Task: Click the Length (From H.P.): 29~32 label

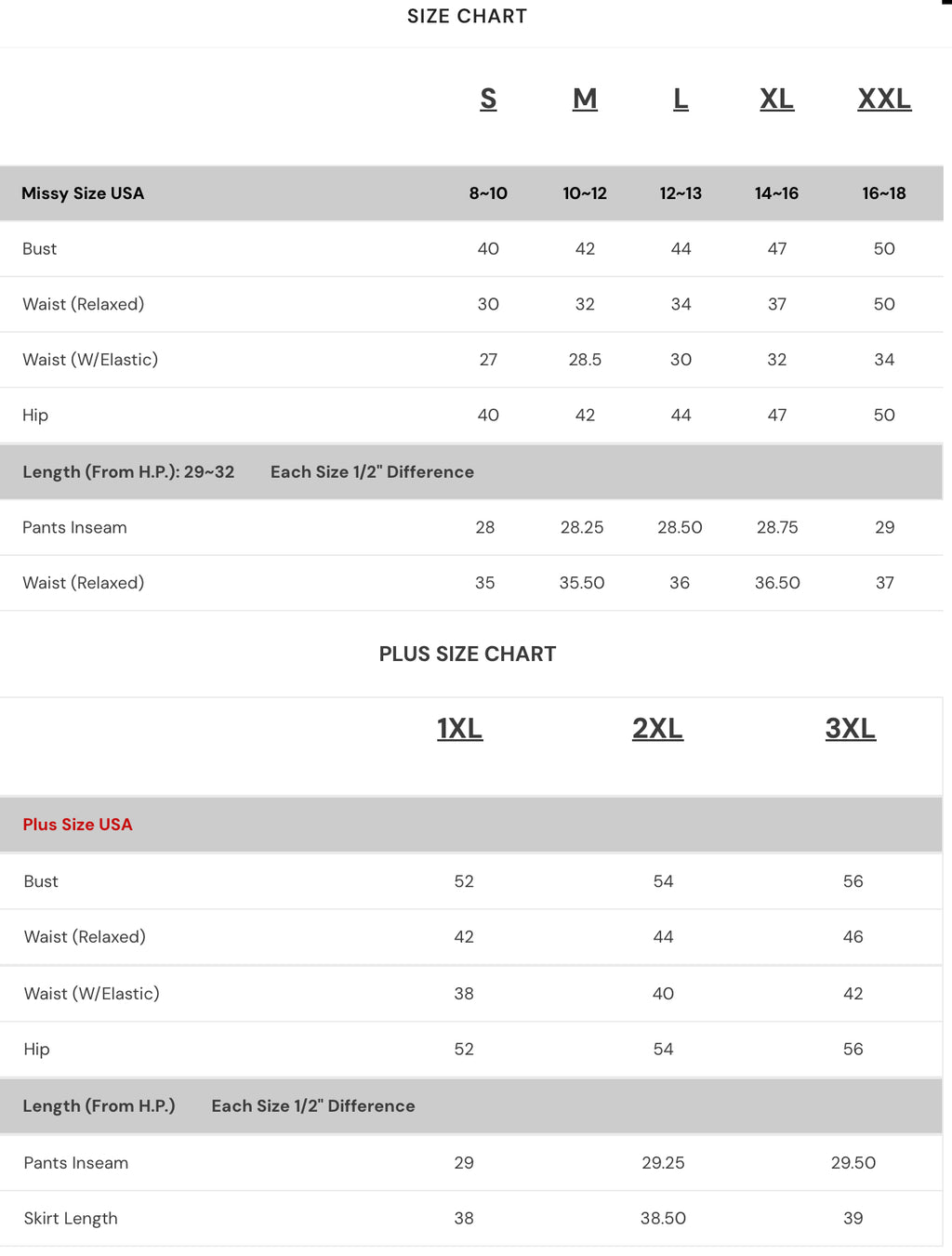Action: click(x=128, y=472)
